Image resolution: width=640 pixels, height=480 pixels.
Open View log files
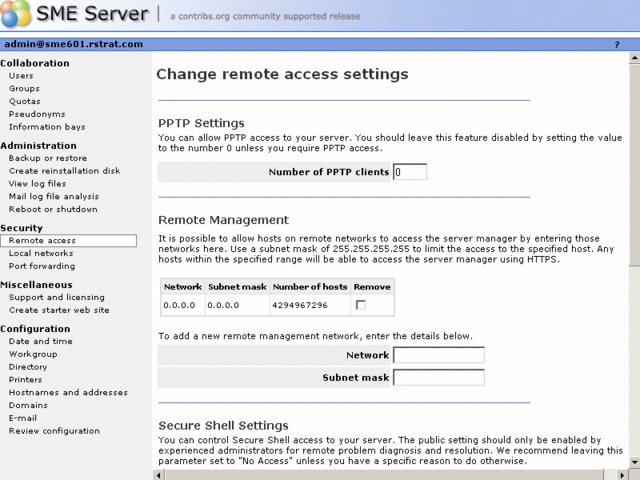37,183
